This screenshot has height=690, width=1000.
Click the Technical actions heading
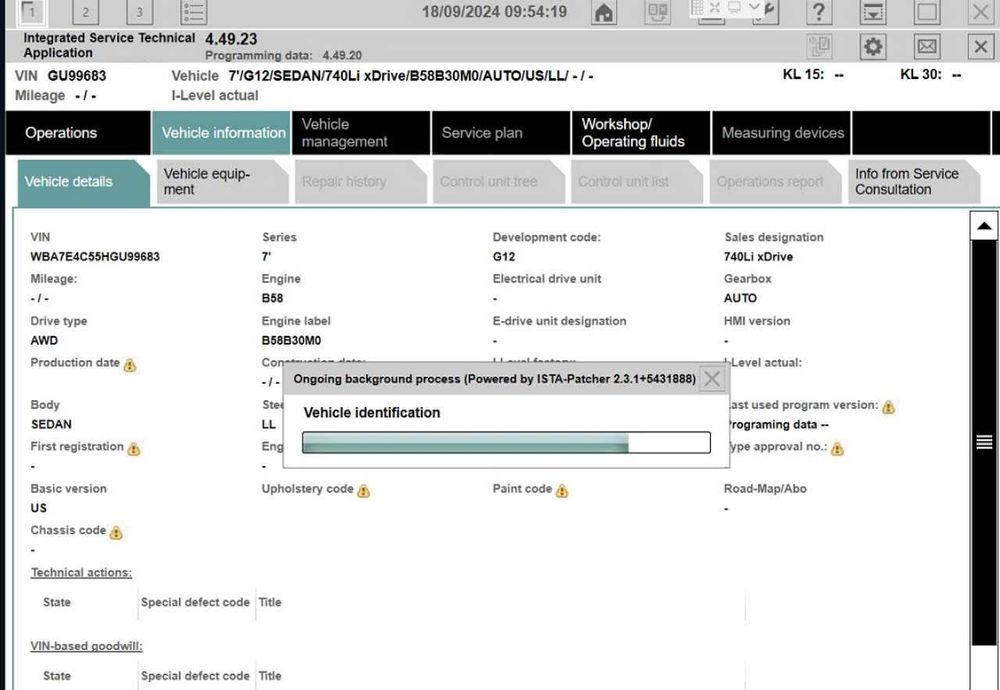tap(82, 573)
